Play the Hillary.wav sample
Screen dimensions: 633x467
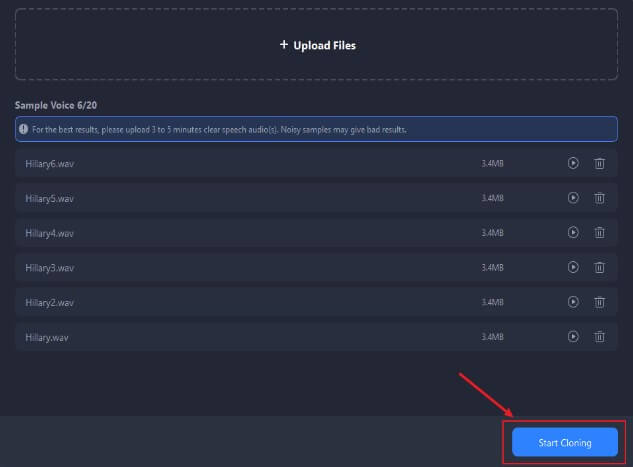[x=573, y=337]
